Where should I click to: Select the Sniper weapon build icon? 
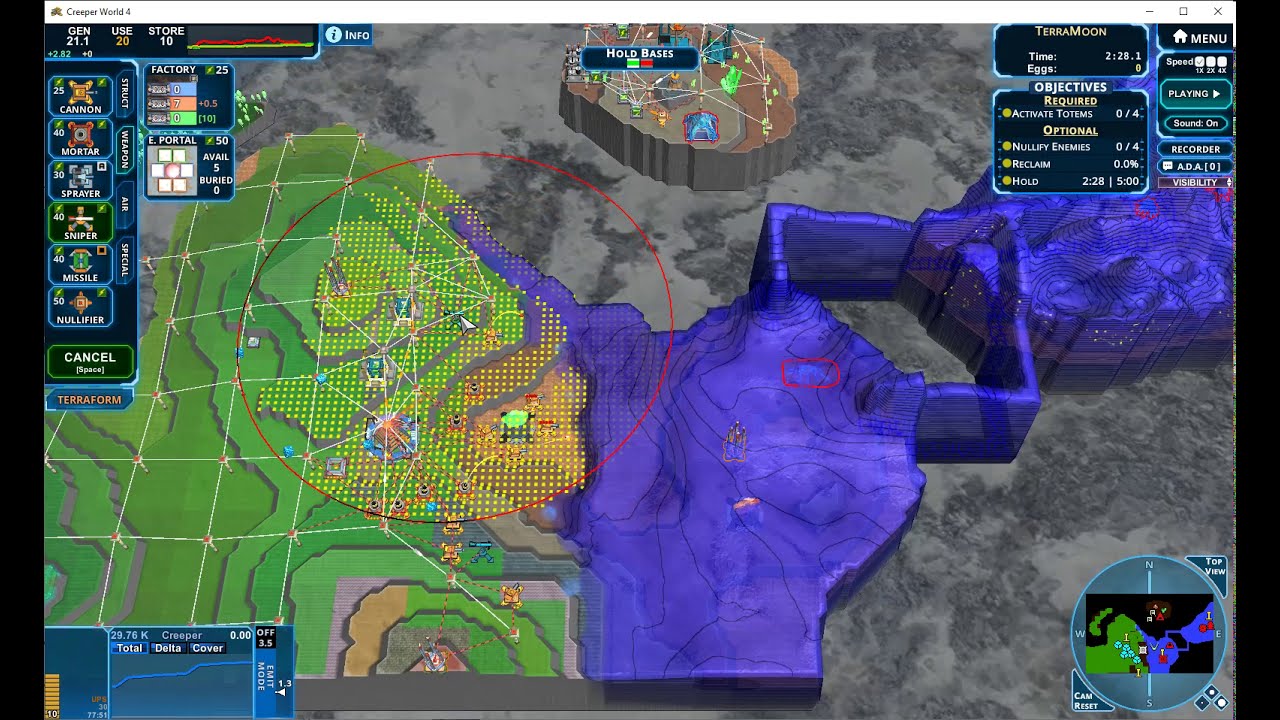(80, 222)
